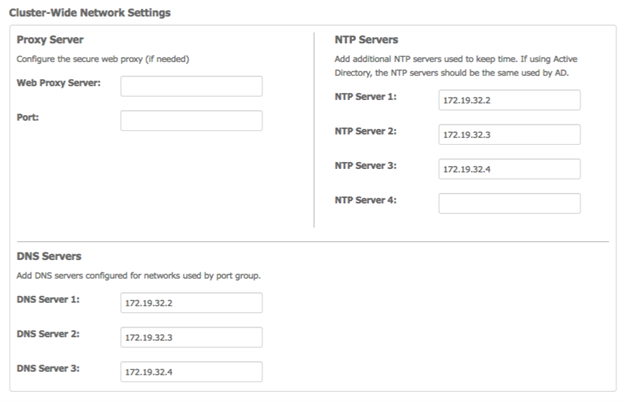Select the NTP Server 1 field

click(x=509, y=100)
